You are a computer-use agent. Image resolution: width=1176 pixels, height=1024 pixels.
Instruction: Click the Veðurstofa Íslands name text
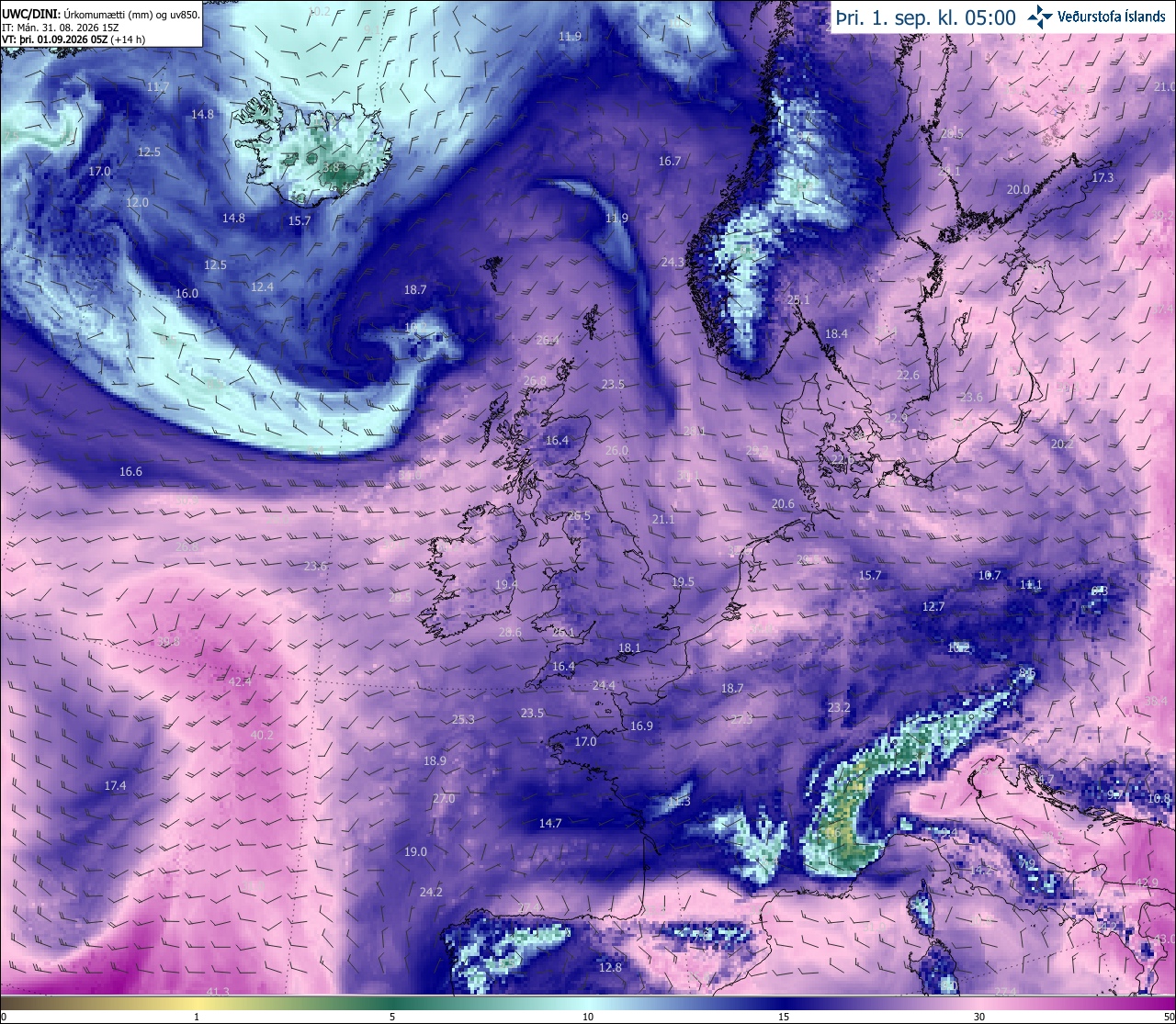tap(1113, 17)
